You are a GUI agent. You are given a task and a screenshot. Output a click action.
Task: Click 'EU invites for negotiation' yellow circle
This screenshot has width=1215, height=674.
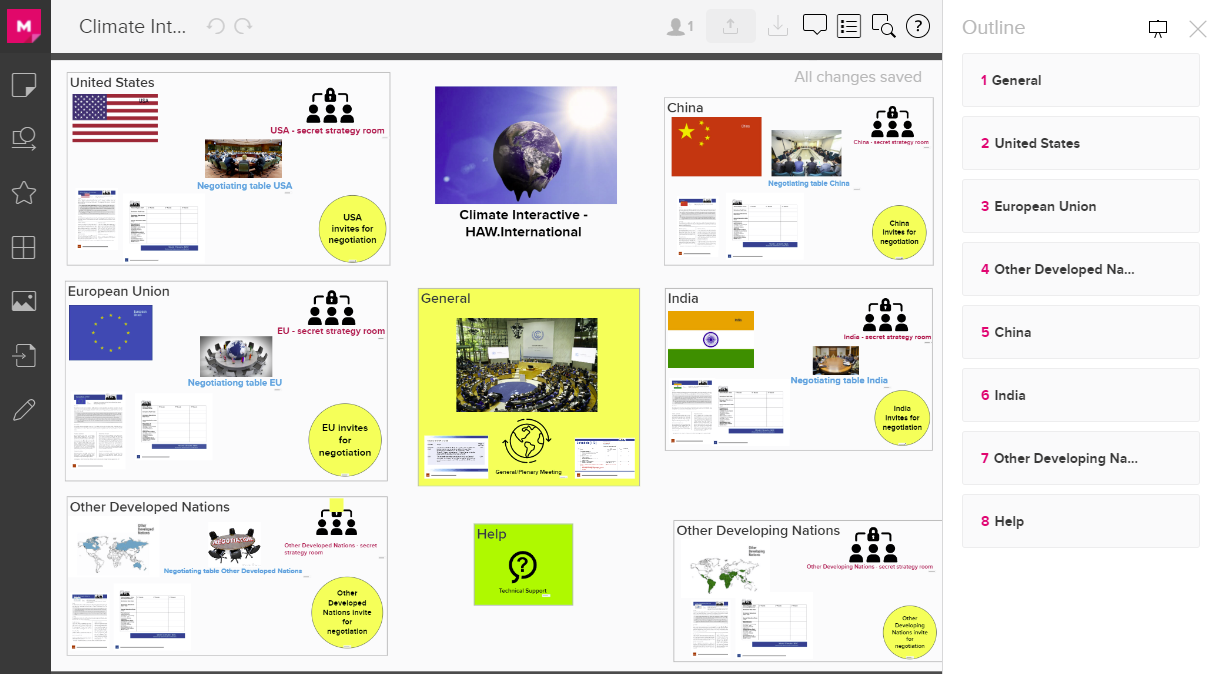[345, 440]
